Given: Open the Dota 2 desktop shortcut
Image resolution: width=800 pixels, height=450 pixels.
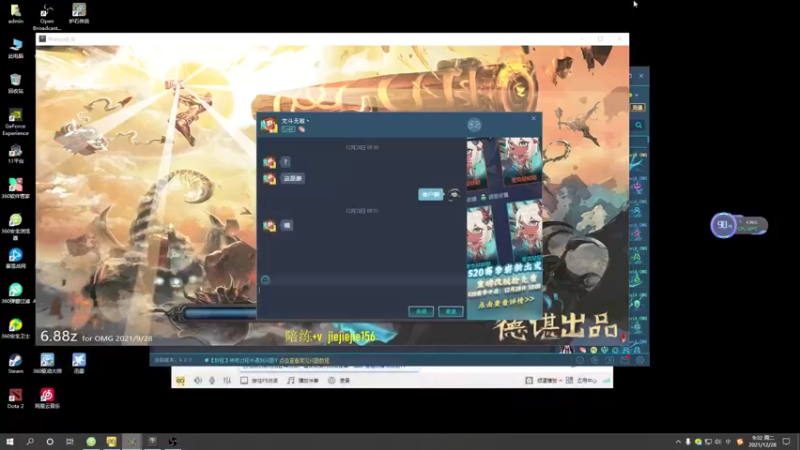Looking at the screenshot, I should point(15,398).
